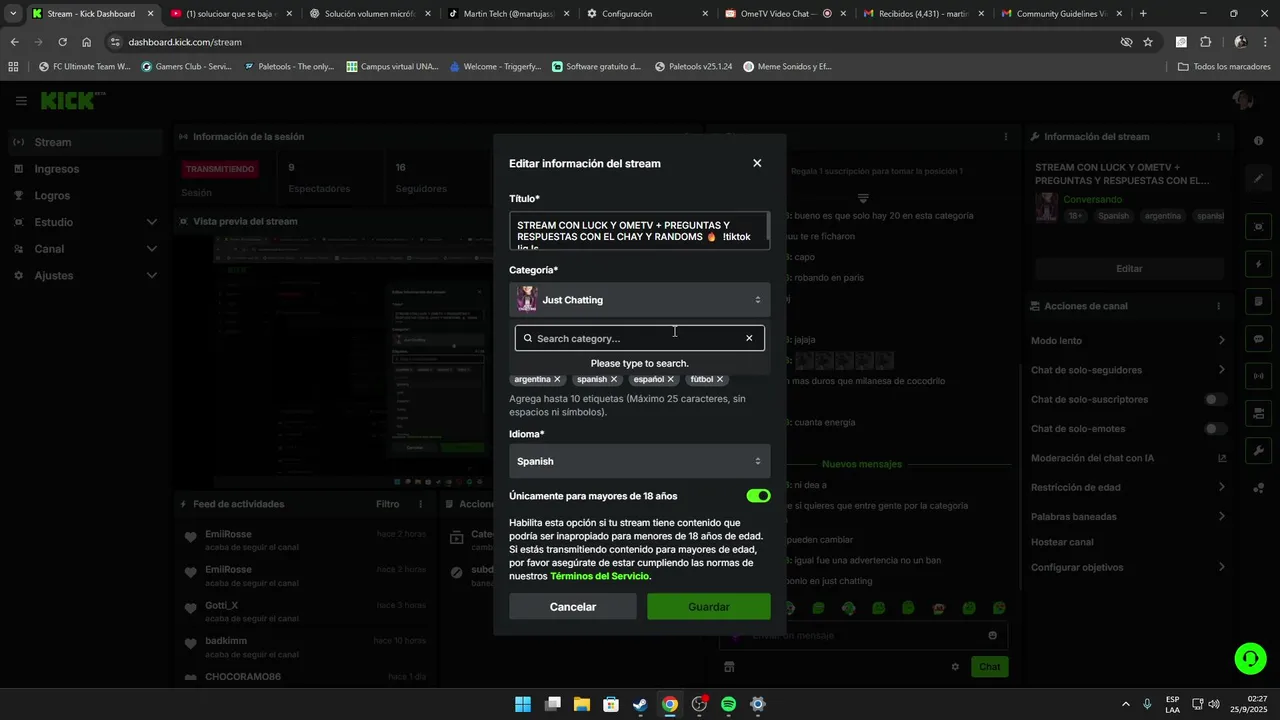Screen dimensions: 1280x720
Task: Go to Ingresos in the sidebar
Action: tap(84, 169)
